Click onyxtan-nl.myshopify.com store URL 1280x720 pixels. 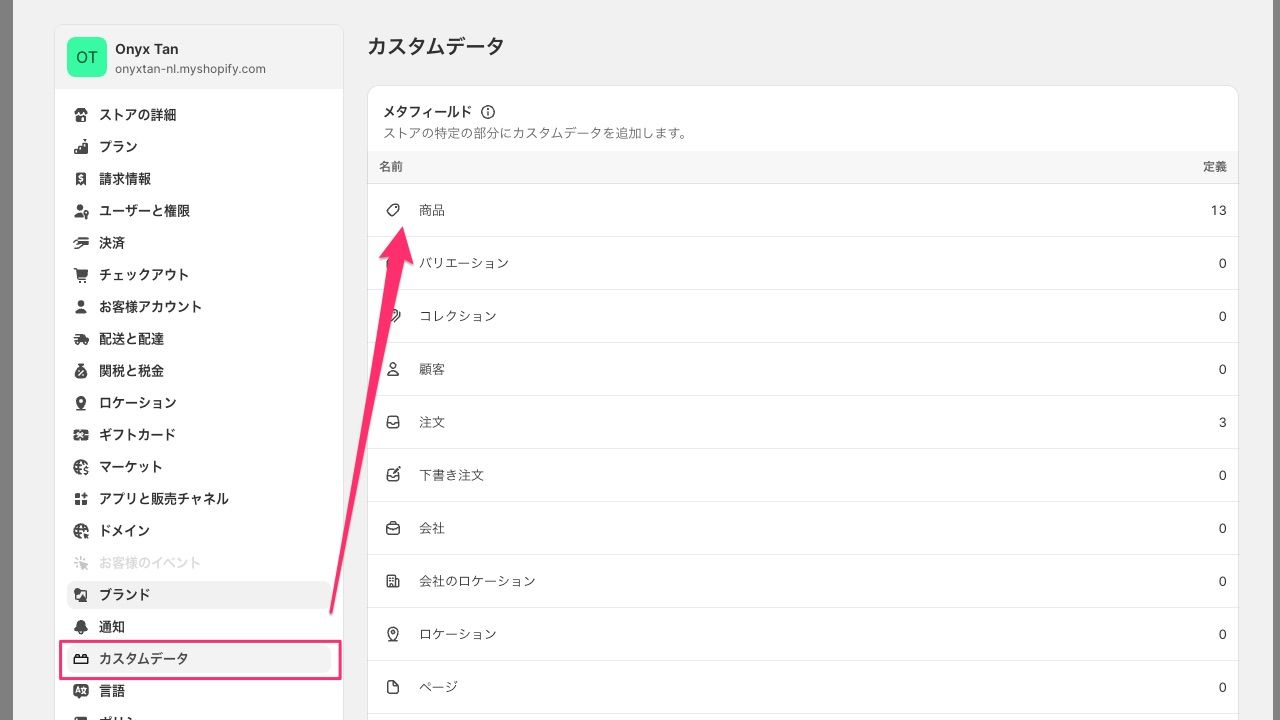(x=190, y=69)
